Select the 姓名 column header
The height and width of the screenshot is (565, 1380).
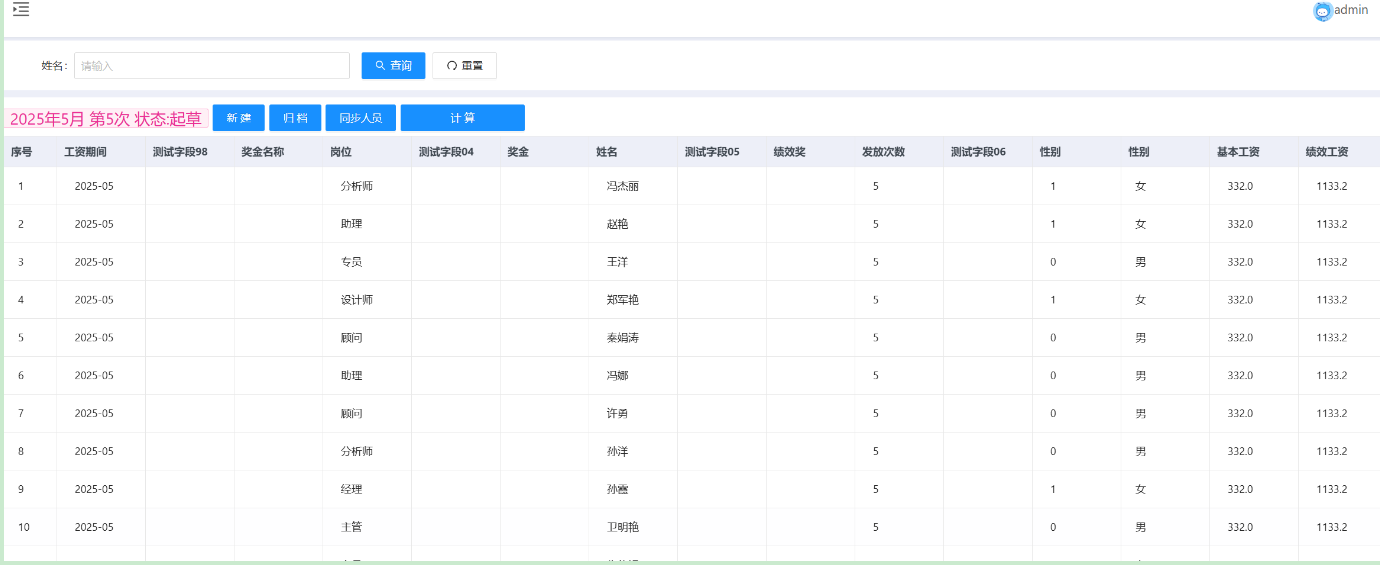pos(607,152)
